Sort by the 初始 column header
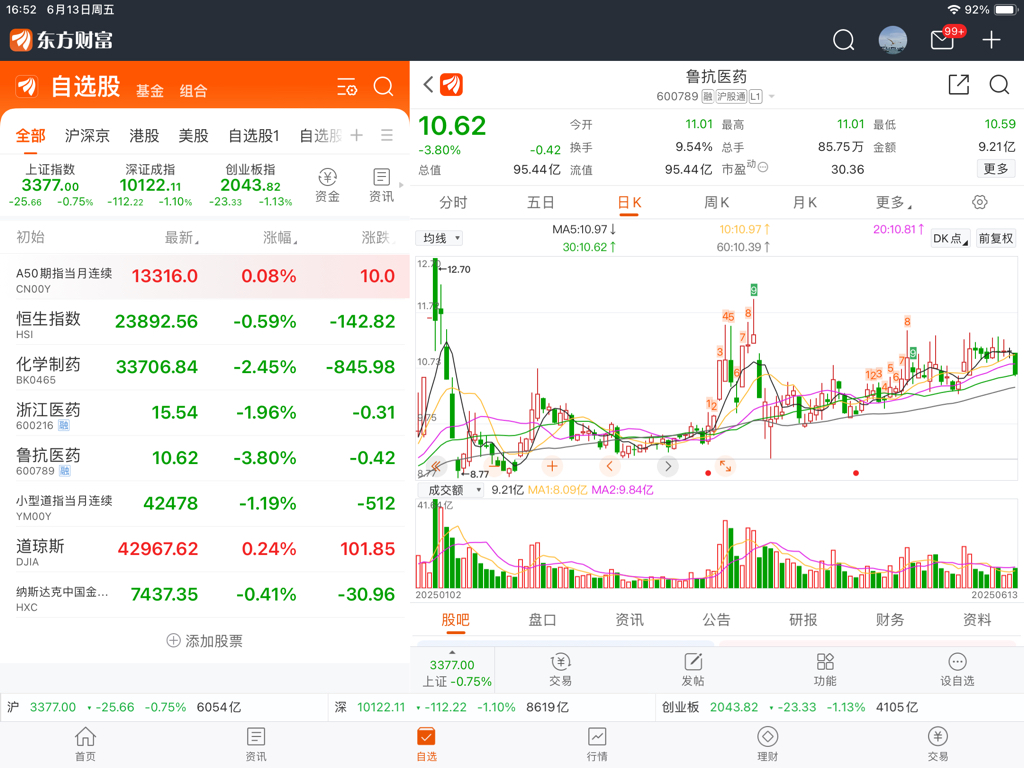This screenshot has height=768, width=1024. point(30,237)
